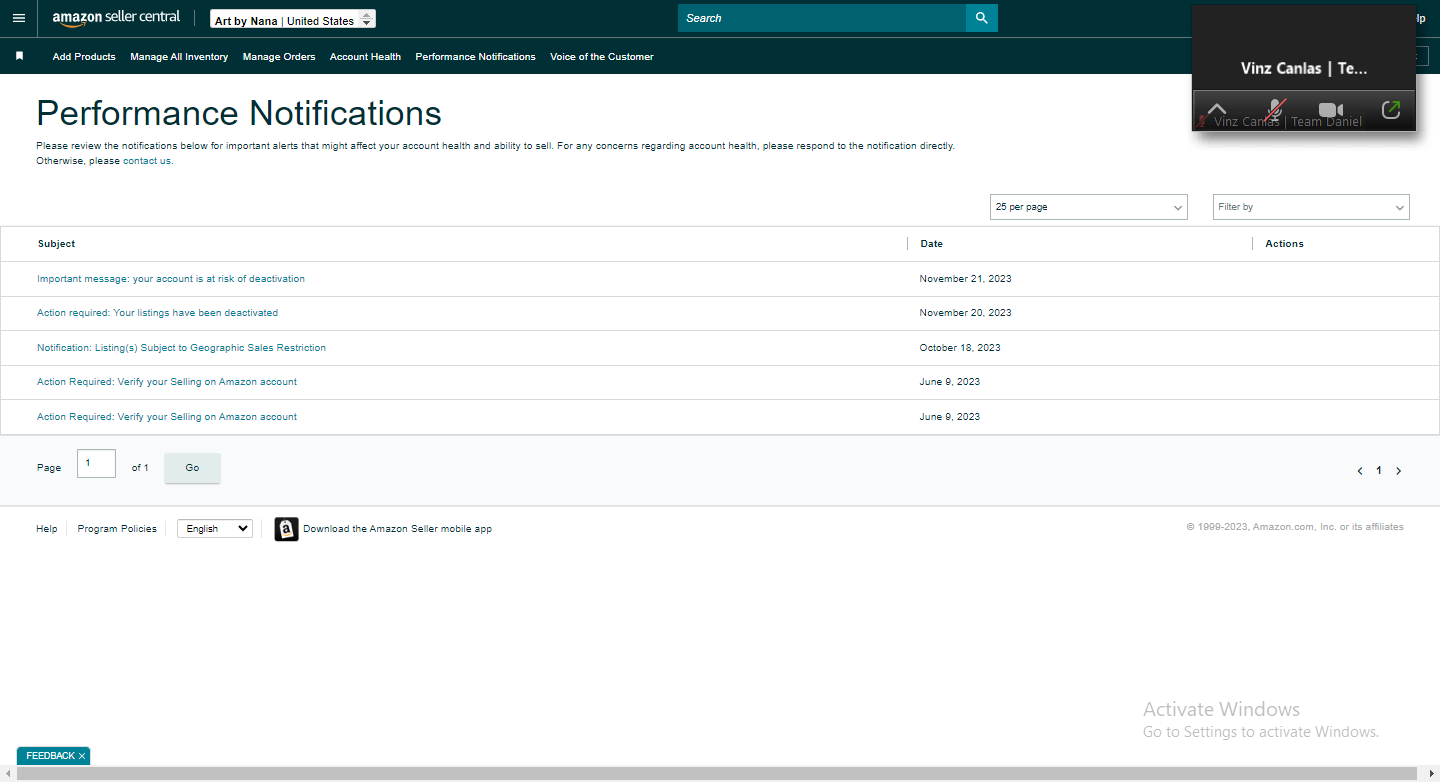
Task: Open the first Verify your Selling account notification
Action: [167, 382]
